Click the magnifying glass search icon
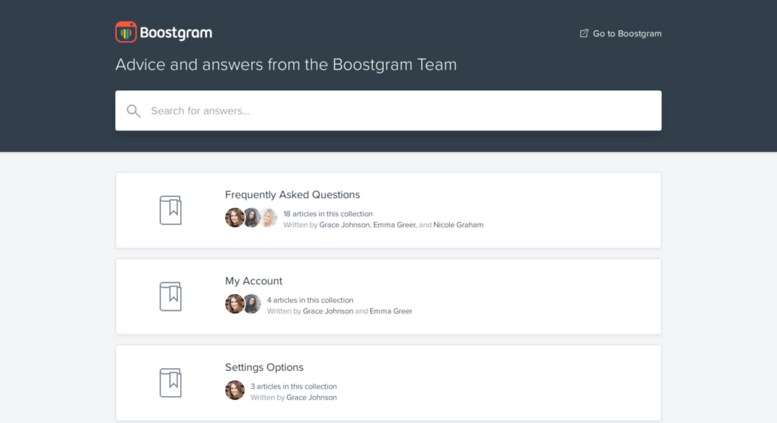The image size is (777, 423). [x=133, y=111]
